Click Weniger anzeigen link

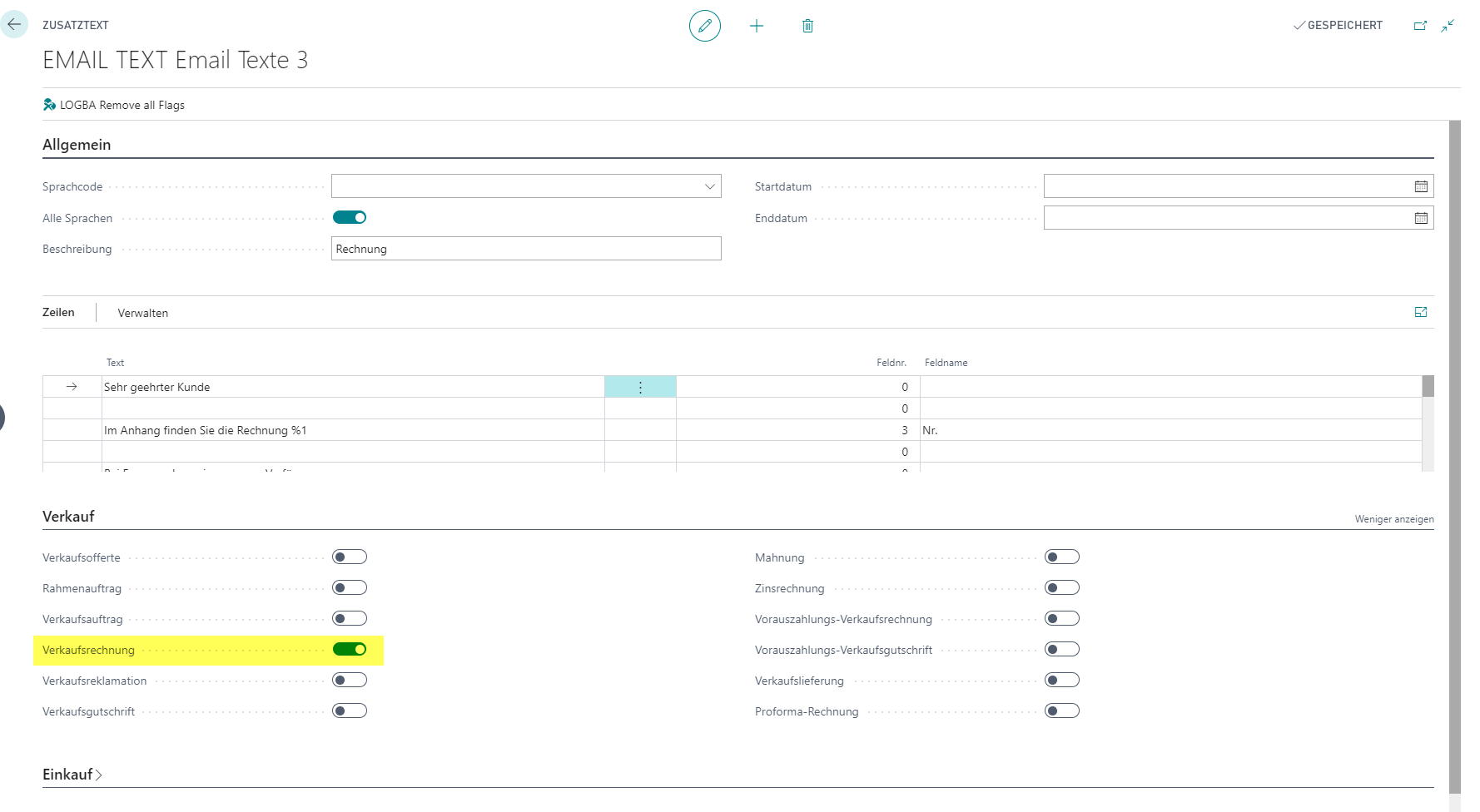pyautogui.click(x=1394, y=519)
